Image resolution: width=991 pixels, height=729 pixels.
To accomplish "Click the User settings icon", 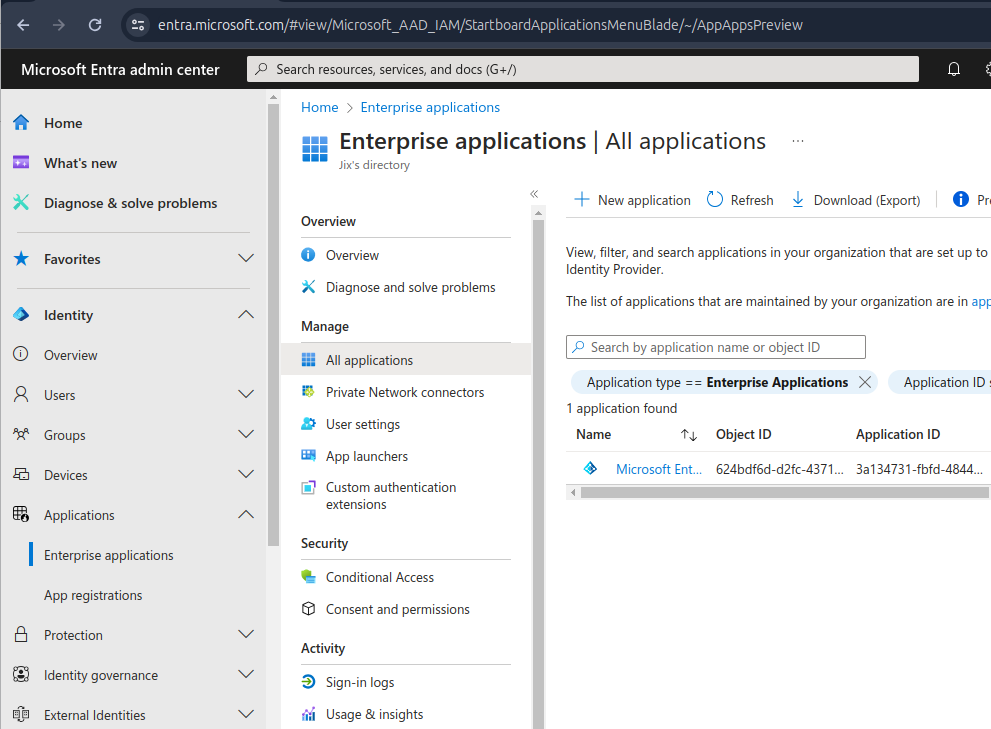I will click(x=308, y=424).
